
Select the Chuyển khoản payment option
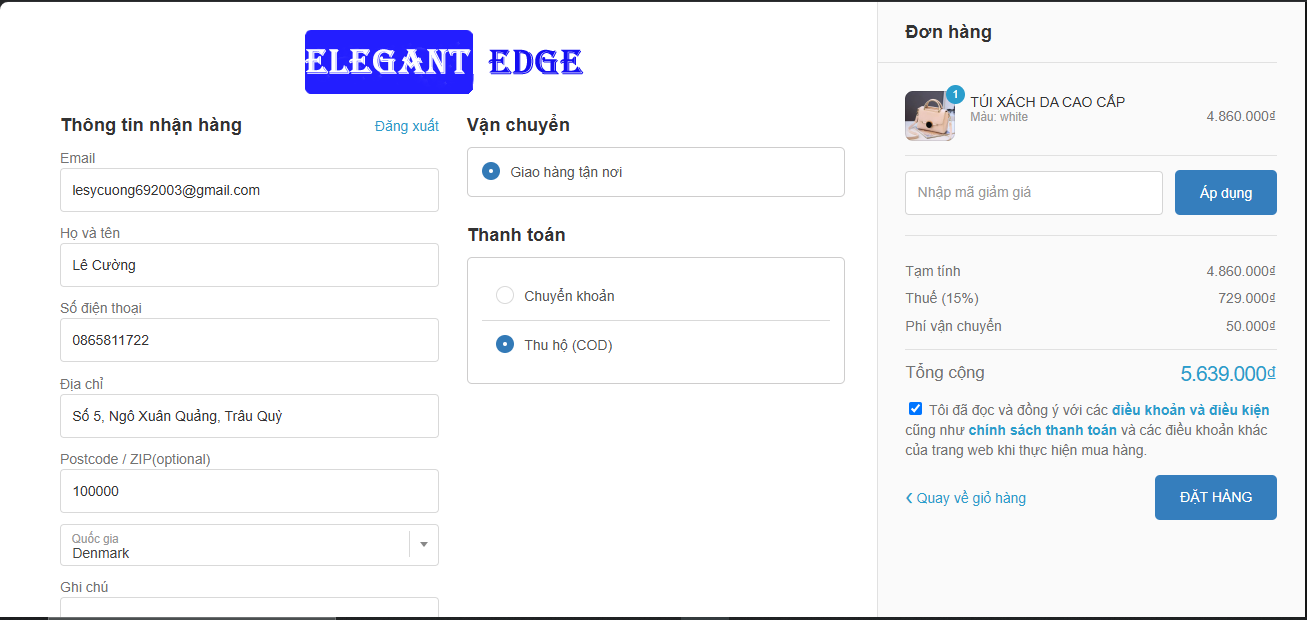(x=504, y=295)
